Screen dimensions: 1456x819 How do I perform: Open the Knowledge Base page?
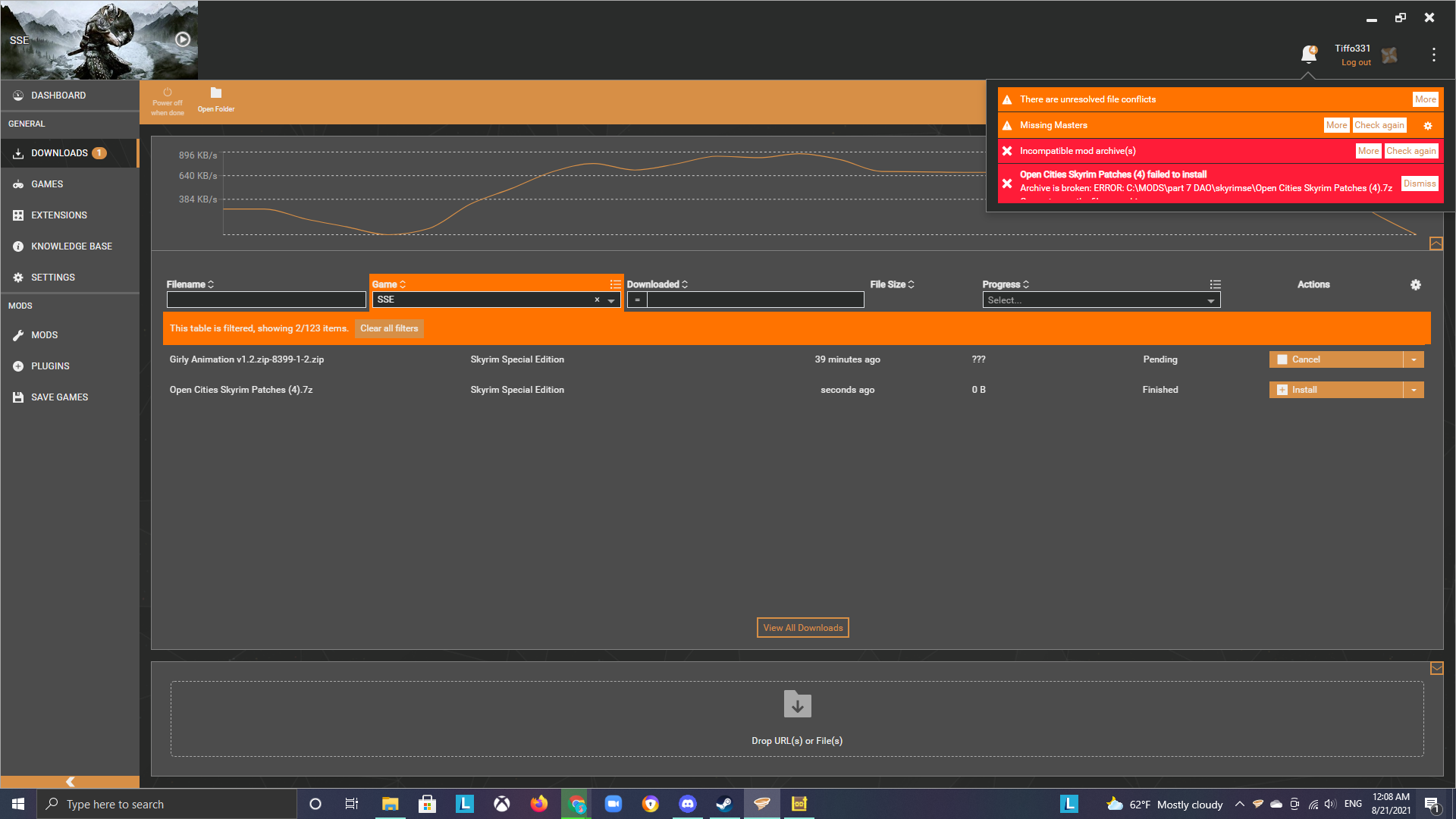pyautogui.click(x=70, y=246)
